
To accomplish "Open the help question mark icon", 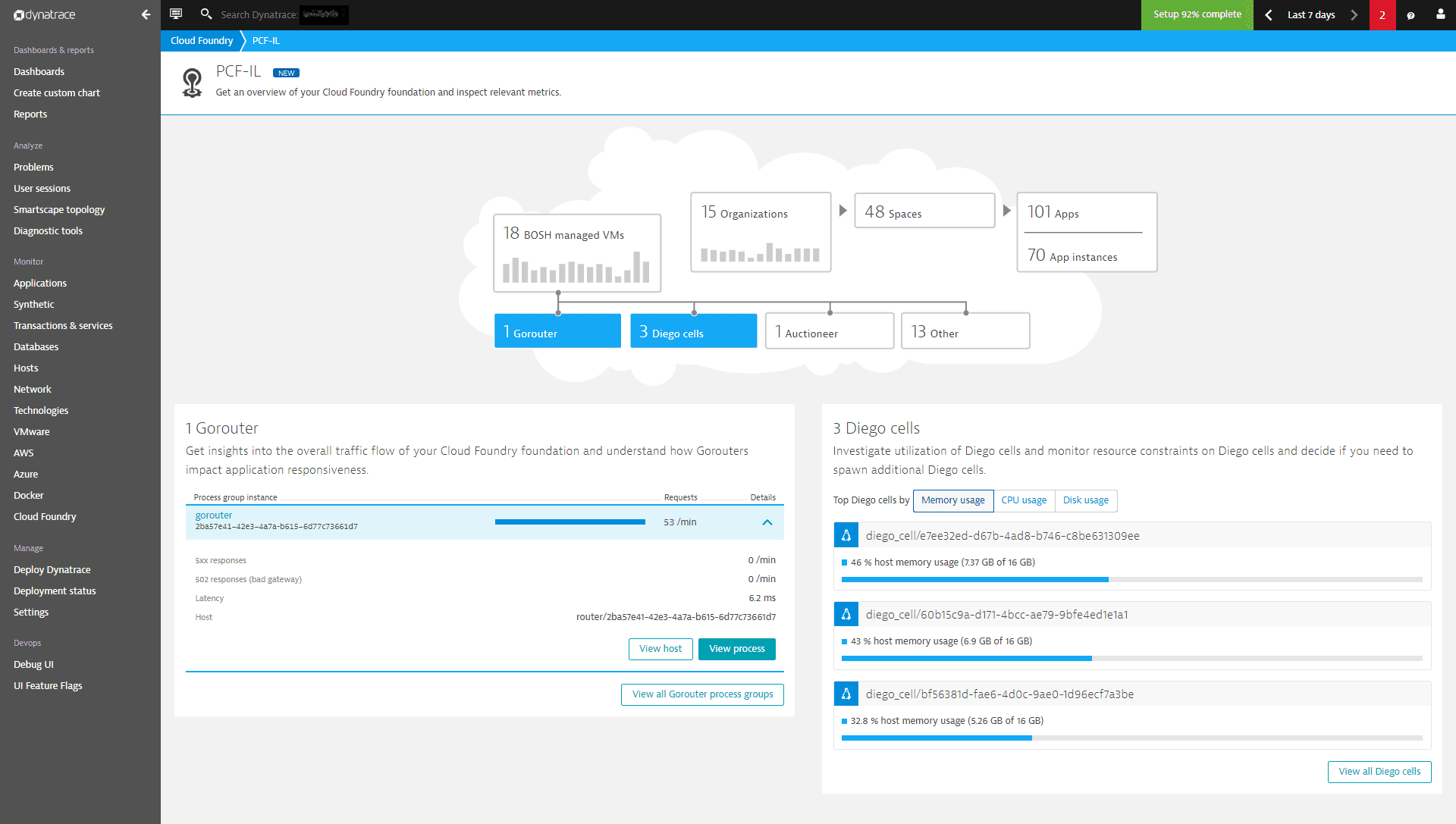I will pos(1410,15).
